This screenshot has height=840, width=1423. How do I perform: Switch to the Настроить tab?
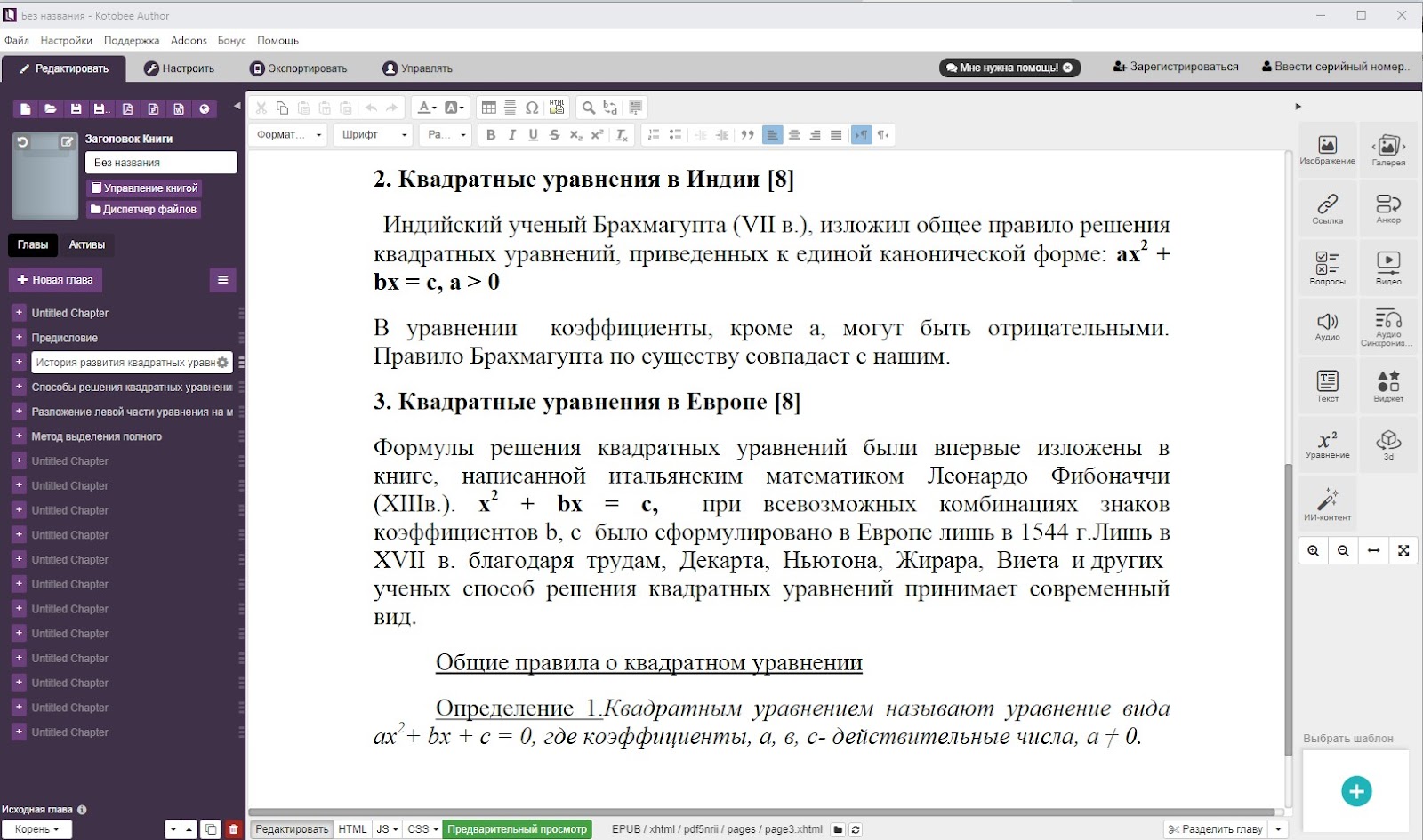coord(180,68)
